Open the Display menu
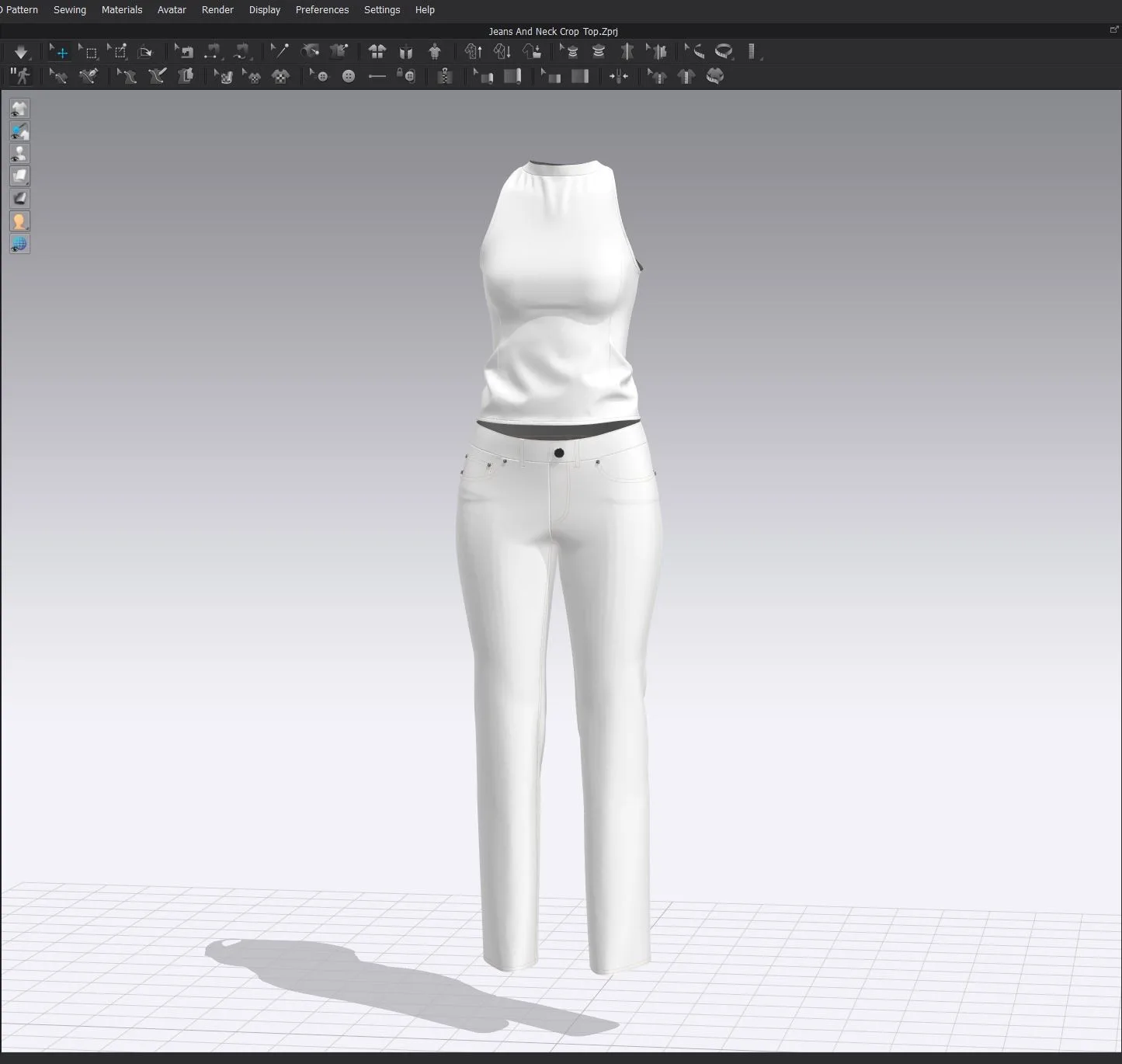1122x1064 pixels. tap(265, 10)
